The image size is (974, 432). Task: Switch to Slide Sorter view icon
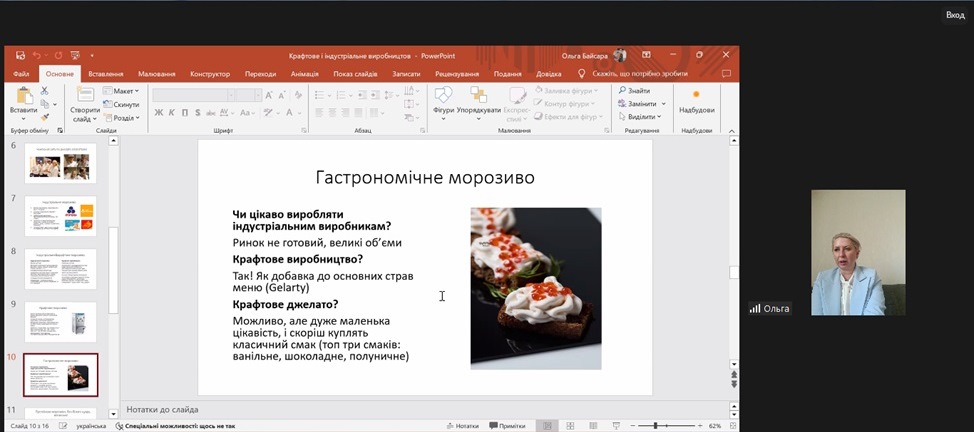(x=571, y=425)
